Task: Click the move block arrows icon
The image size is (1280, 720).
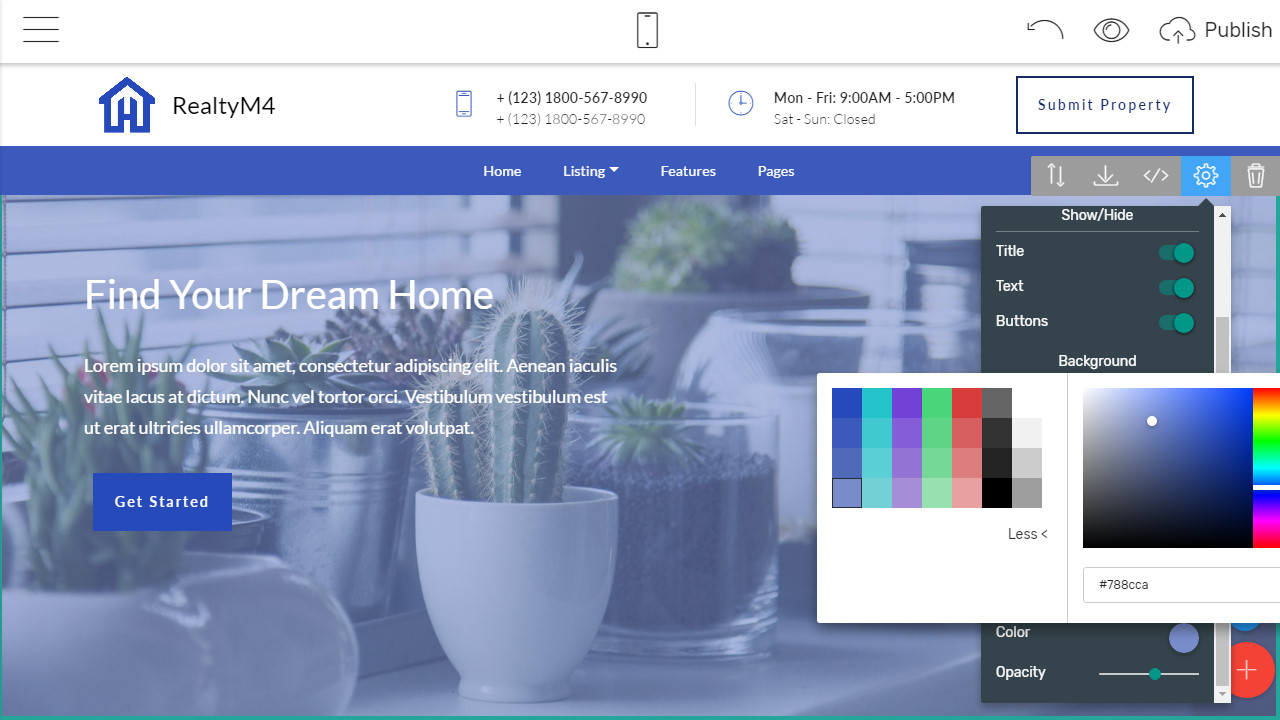Action: pos(1056,176)
